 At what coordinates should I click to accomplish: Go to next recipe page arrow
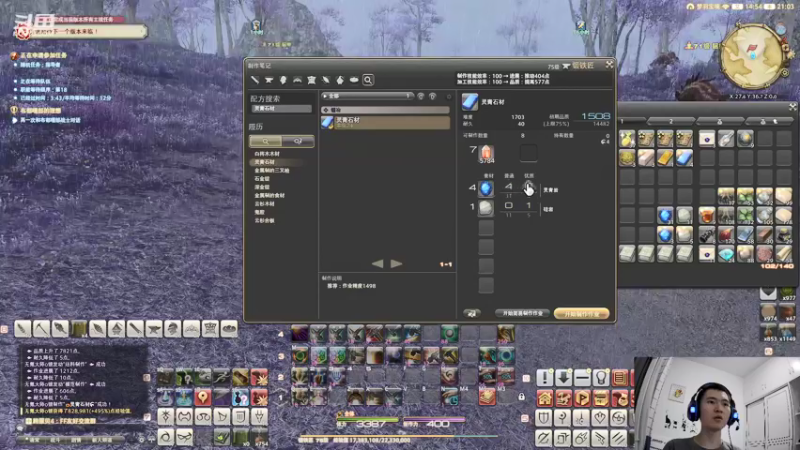(x=396, y=264)
